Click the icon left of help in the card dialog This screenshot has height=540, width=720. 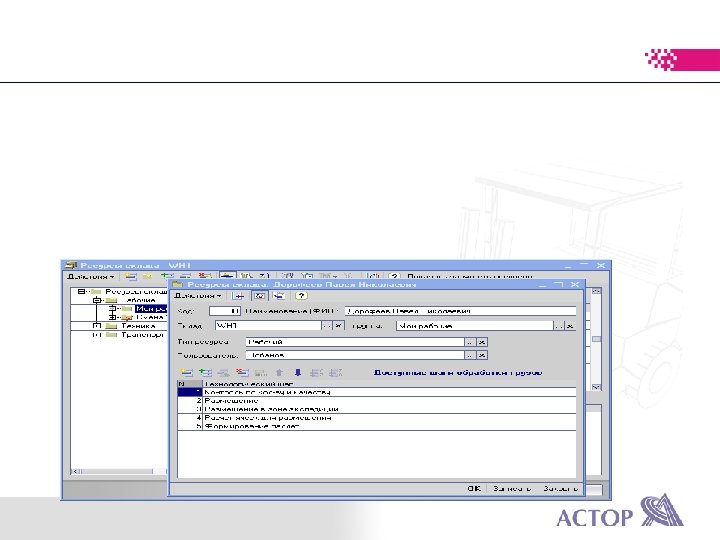279,296
